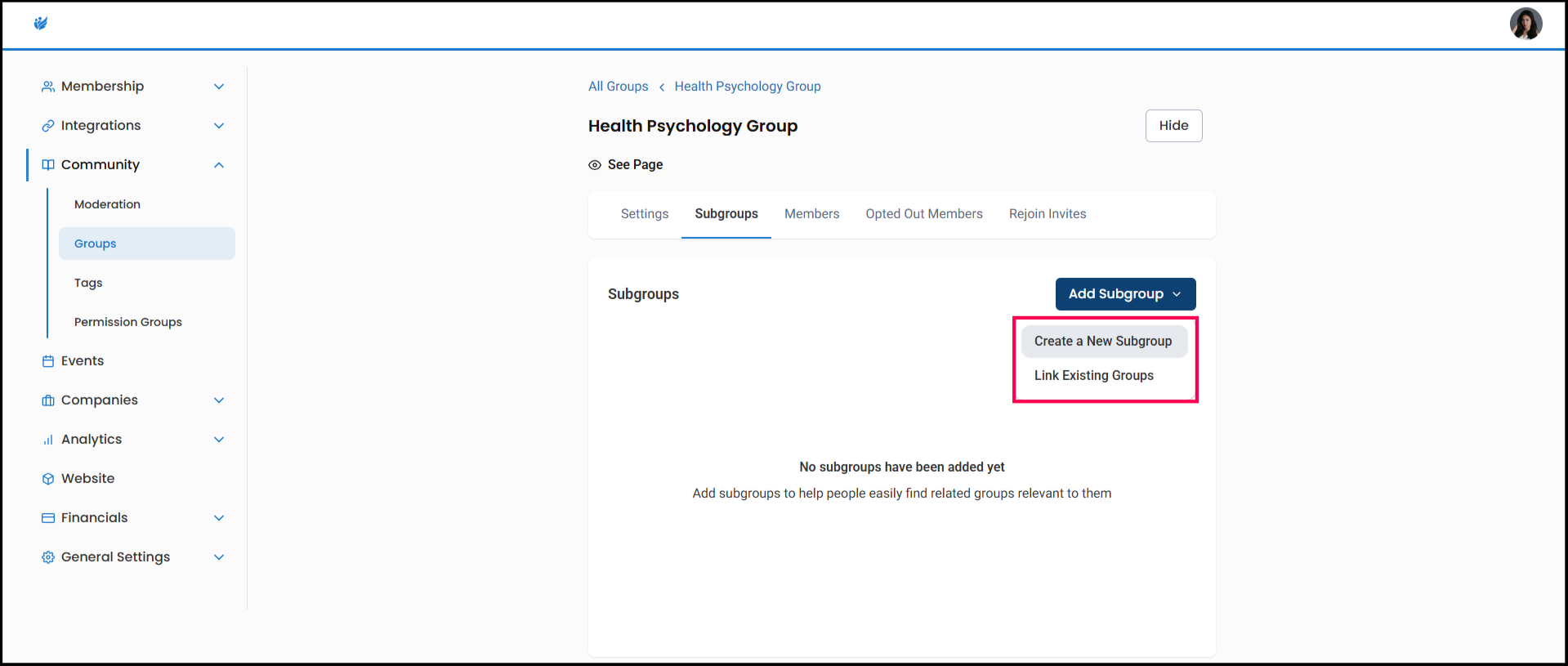Viewport: 1568px width, 666px height.
Task: Click the Events calendar icon
Action: pos(48,361)
